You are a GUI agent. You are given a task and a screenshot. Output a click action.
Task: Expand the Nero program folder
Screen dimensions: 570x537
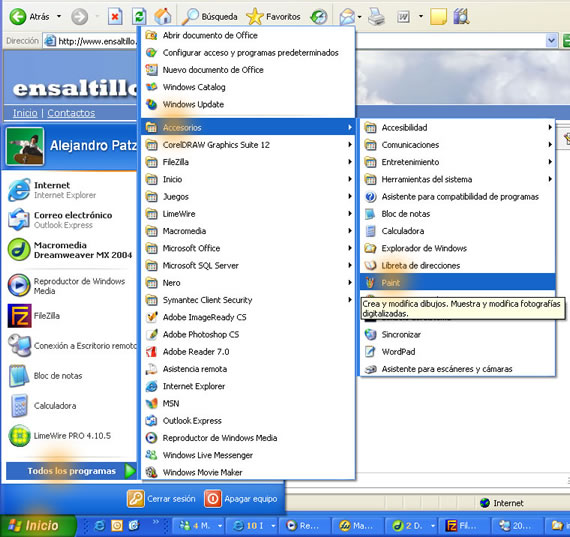[248, 282]
